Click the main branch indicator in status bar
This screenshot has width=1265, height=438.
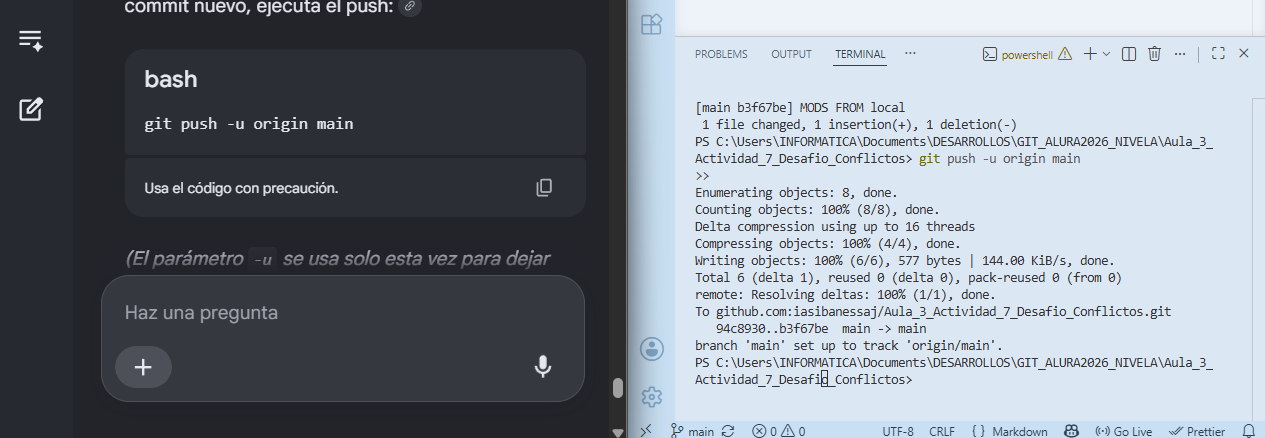point(692,431)
